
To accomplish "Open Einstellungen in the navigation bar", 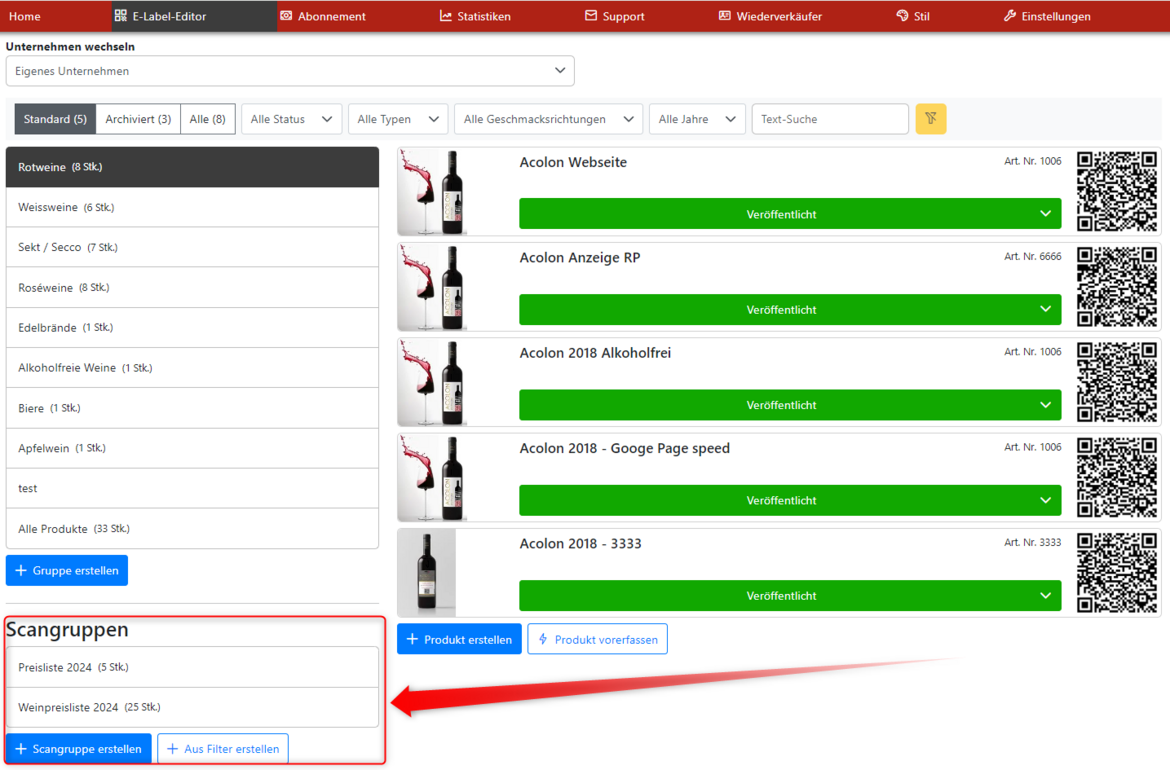I will coord(1048,16).
